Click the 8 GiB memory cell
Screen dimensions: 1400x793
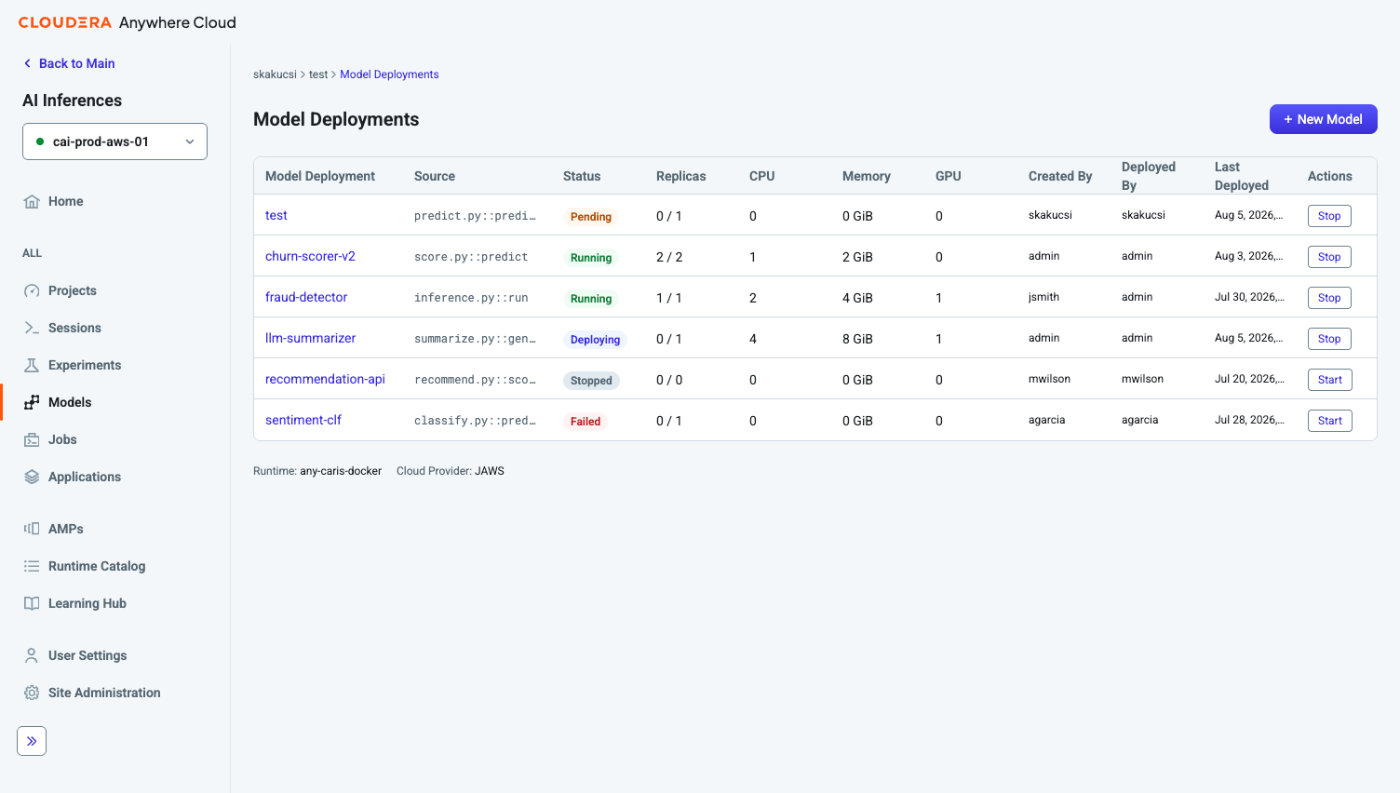click(x=858, y=339)
